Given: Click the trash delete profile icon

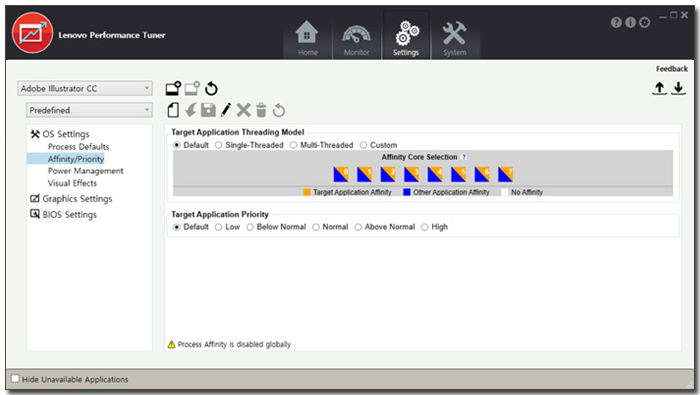Looking at the screenshot, I should point(261,110).
